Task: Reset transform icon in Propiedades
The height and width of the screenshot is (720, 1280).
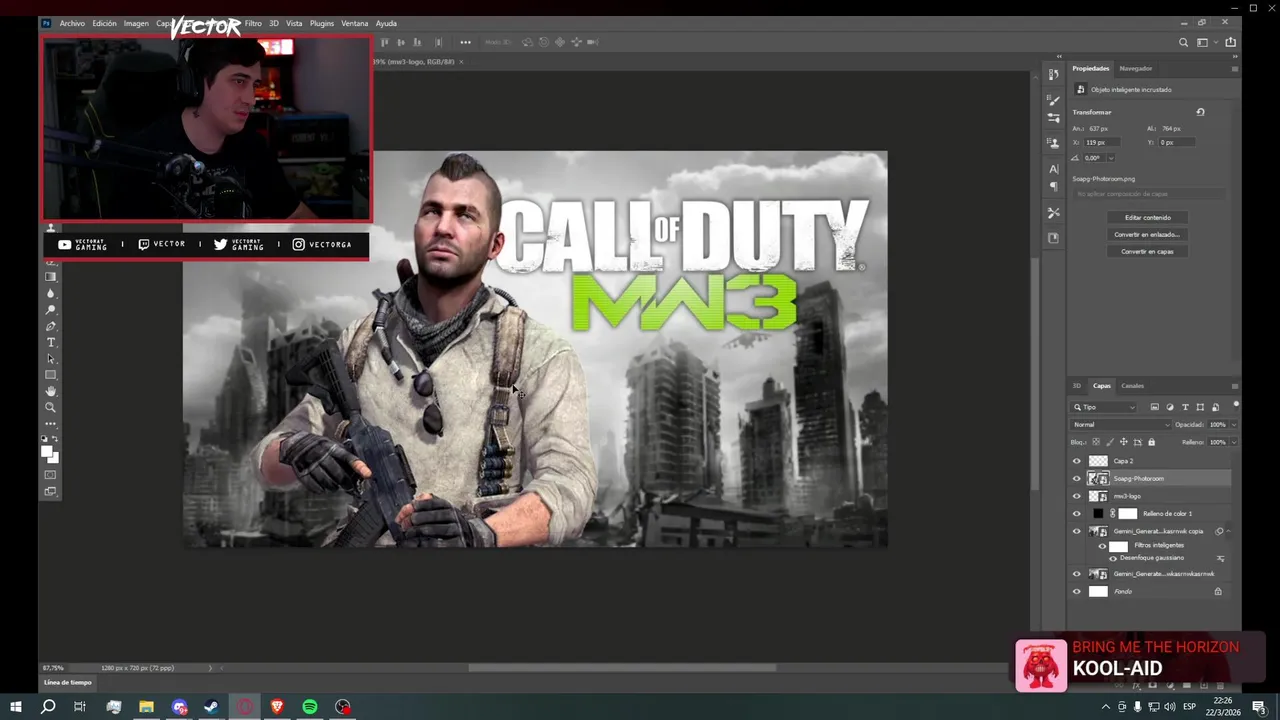Action: 1200,112
